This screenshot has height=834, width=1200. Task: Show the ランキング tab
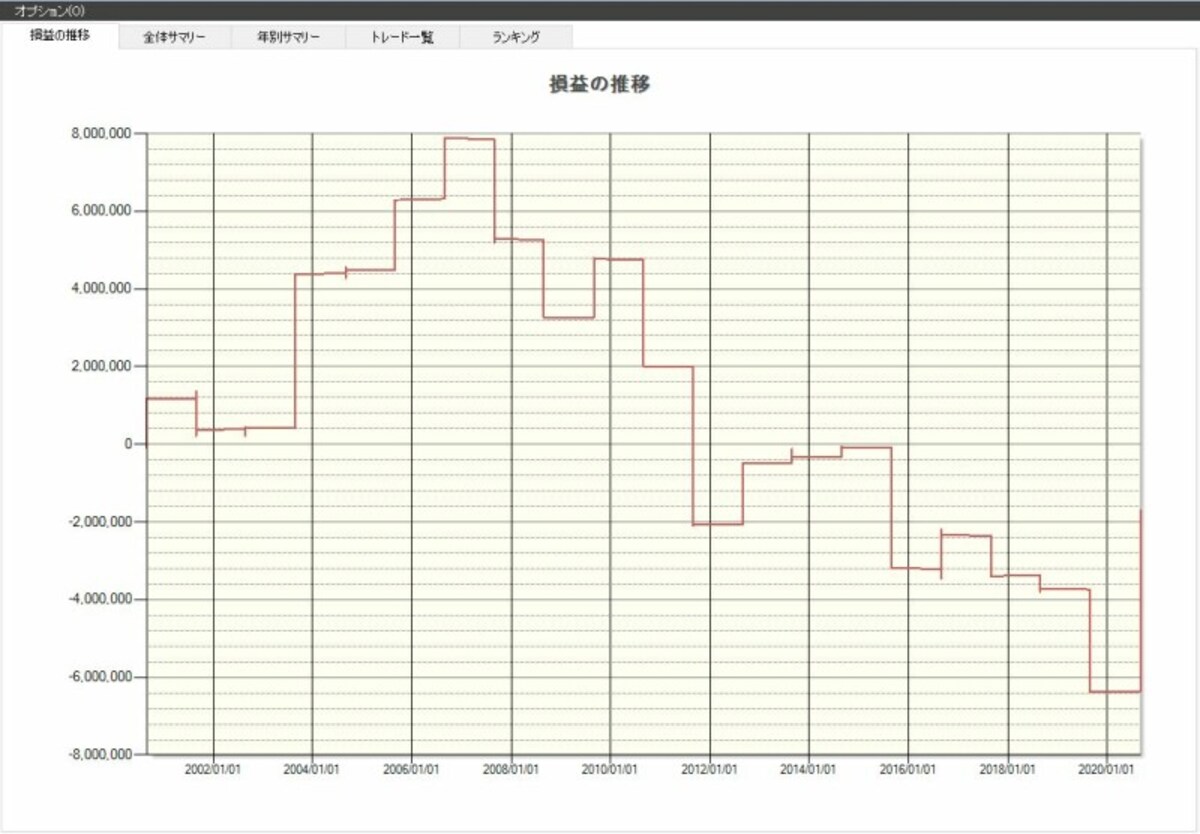(x=516, y=37)
